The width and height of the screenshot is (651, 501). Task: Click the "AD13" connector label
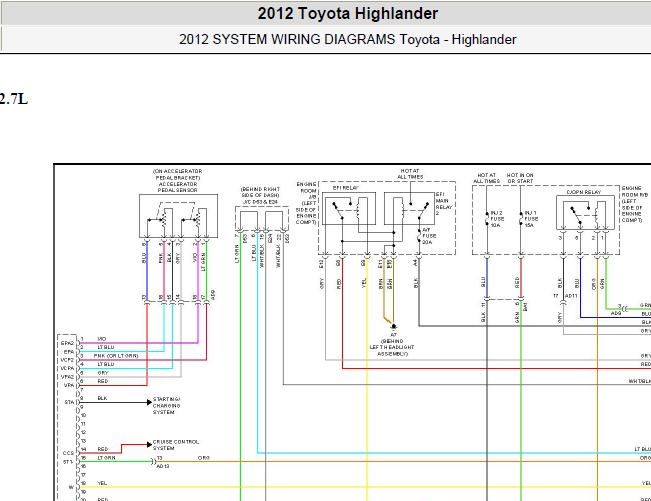click(x=163, y=466)
